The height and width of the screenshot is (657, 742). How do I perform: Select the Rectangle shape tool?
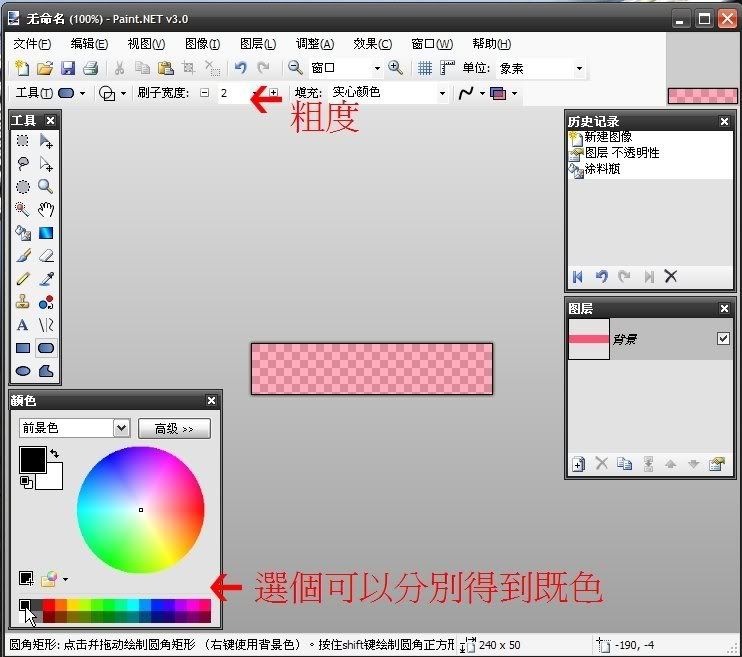click(x=23, y=348)
